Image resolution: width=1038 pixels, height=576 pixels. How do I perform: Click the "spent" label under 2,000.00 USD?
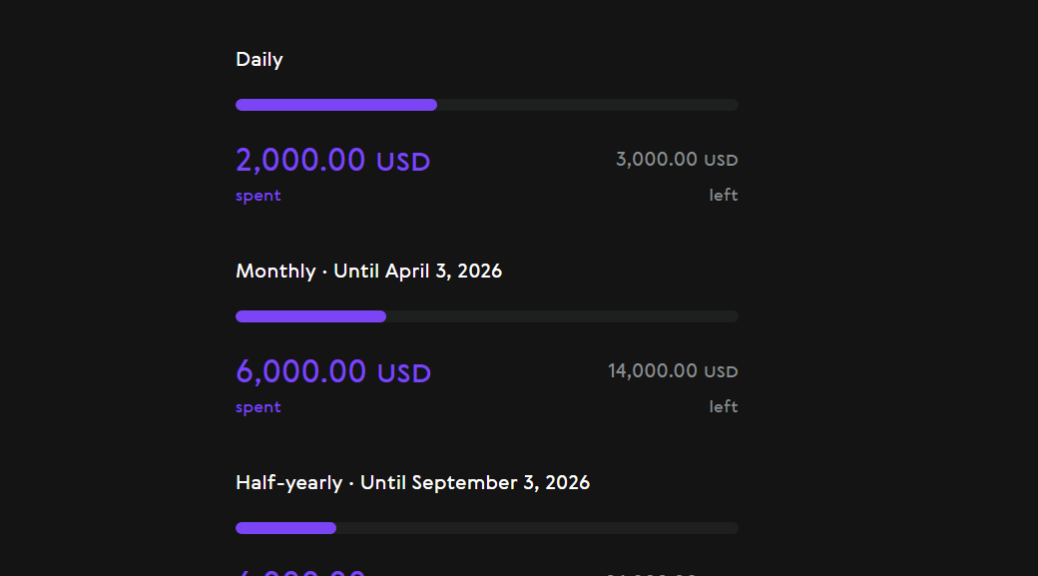[x=258, y=196]
